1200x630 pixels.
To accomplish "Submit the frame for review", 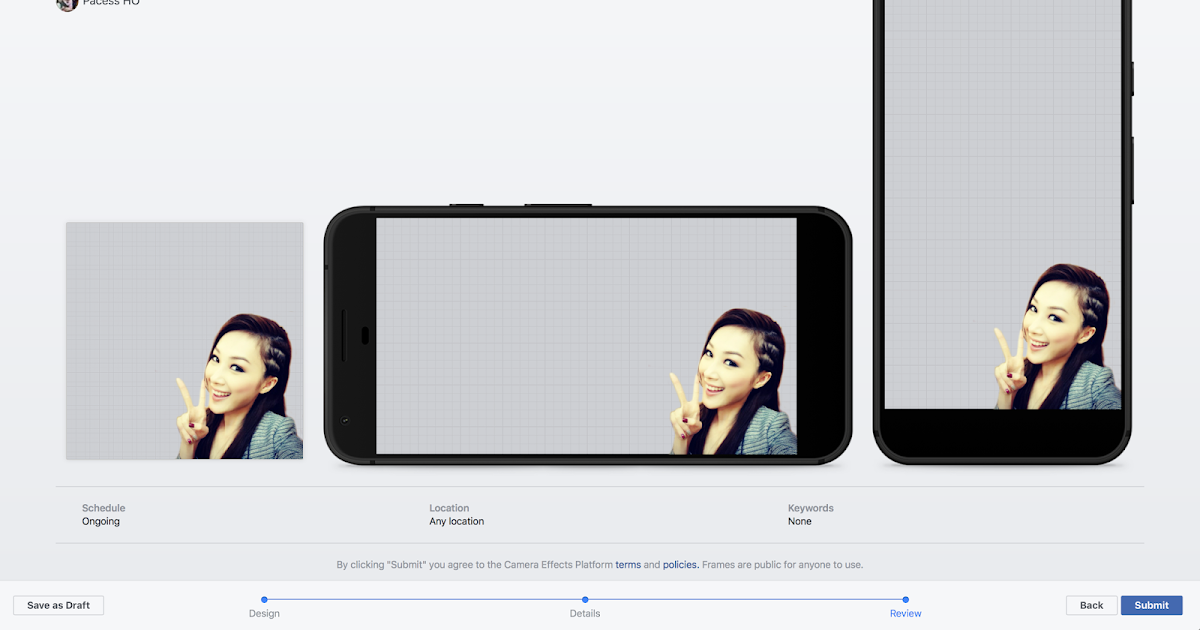I will click(x=1151, y=605).
